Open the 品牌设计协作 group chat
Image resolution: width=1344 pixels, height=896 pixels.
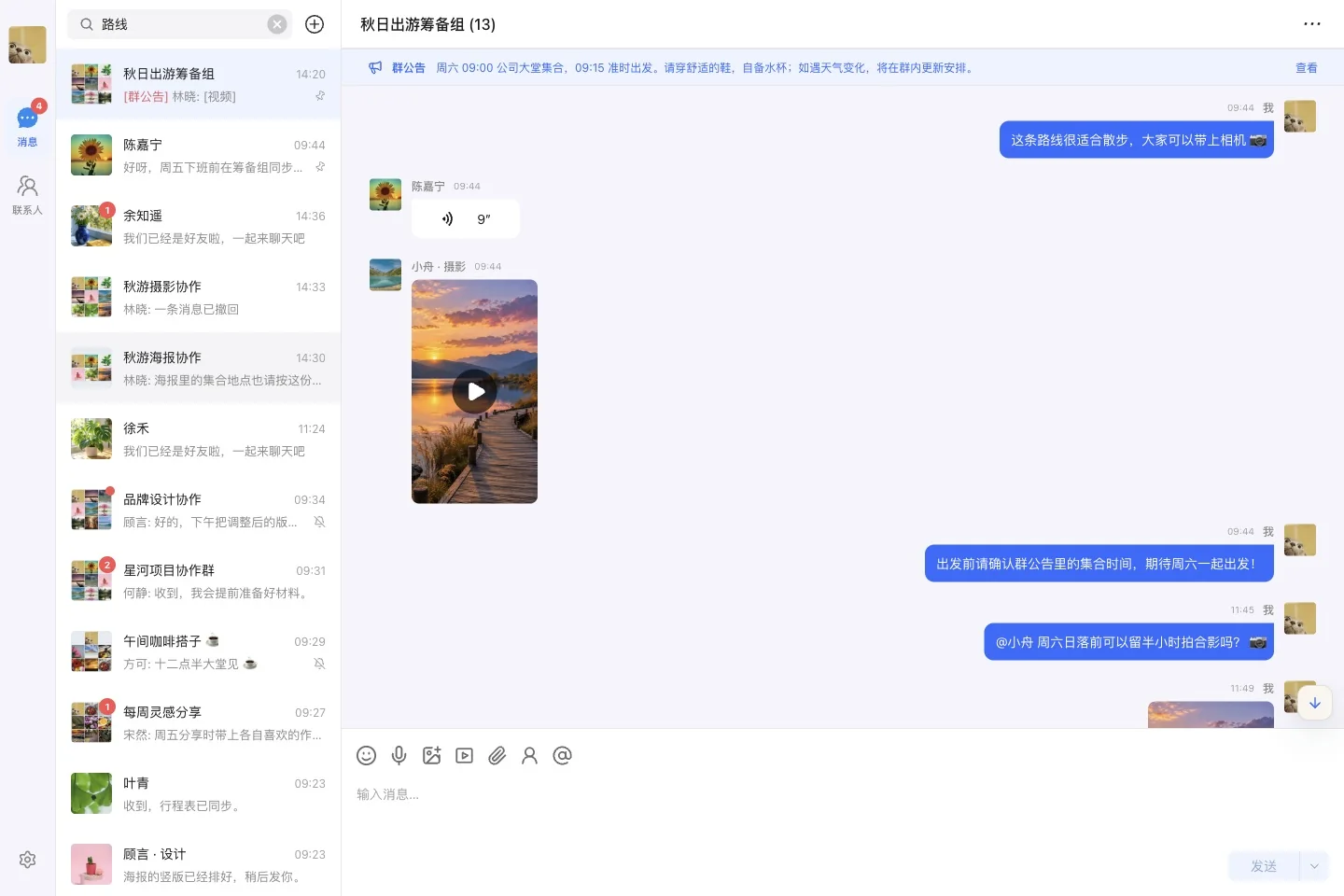coord(198,510)
